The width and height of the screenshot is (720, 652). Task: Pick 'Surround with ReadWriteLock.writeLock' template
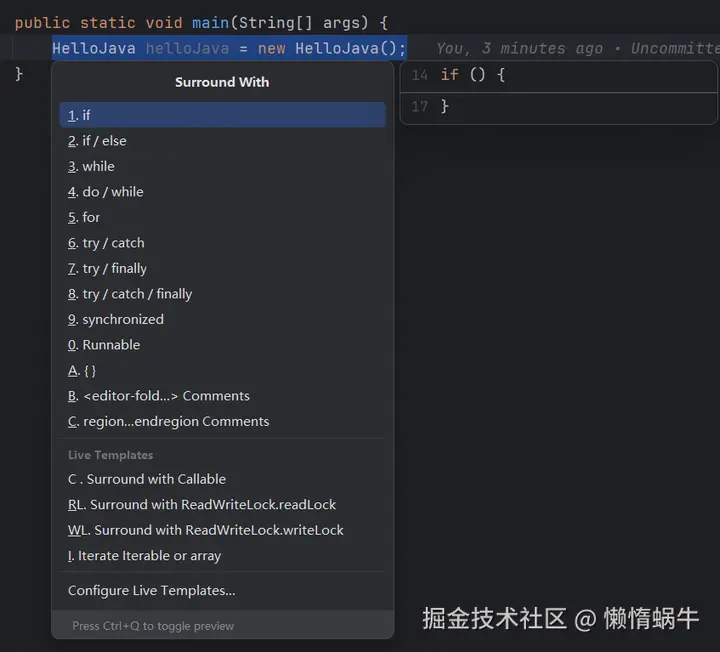pos(222,530)
